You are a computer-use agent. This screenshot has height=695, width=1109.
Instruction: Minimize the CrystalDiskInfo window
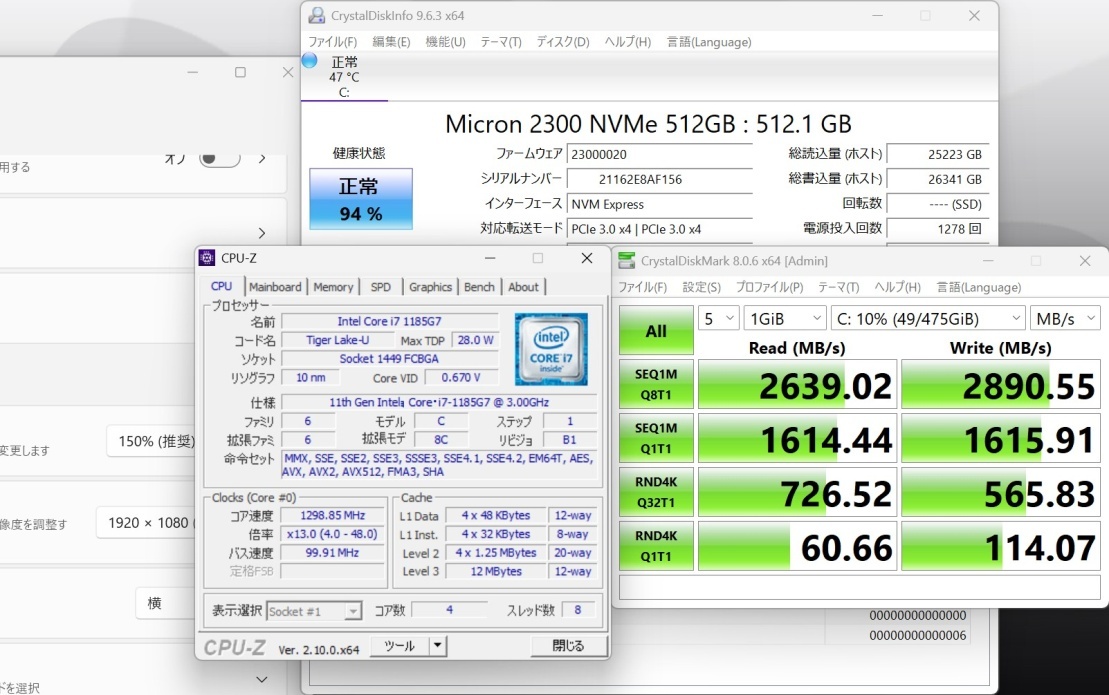(x=878, y=16)
